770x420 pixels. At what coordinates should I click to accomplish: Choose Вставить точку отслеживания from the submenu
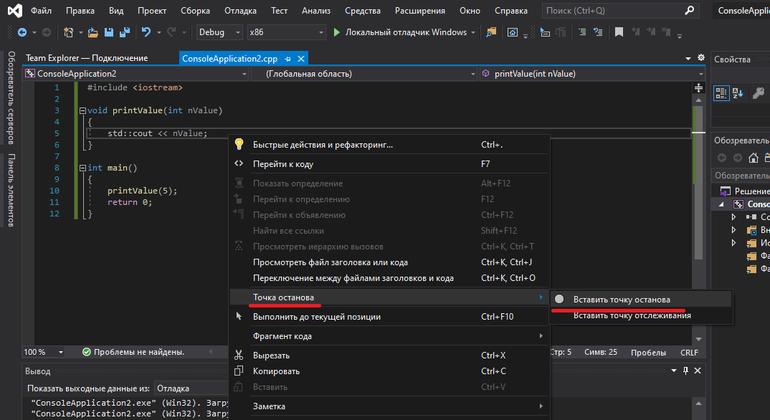(641, 315)
